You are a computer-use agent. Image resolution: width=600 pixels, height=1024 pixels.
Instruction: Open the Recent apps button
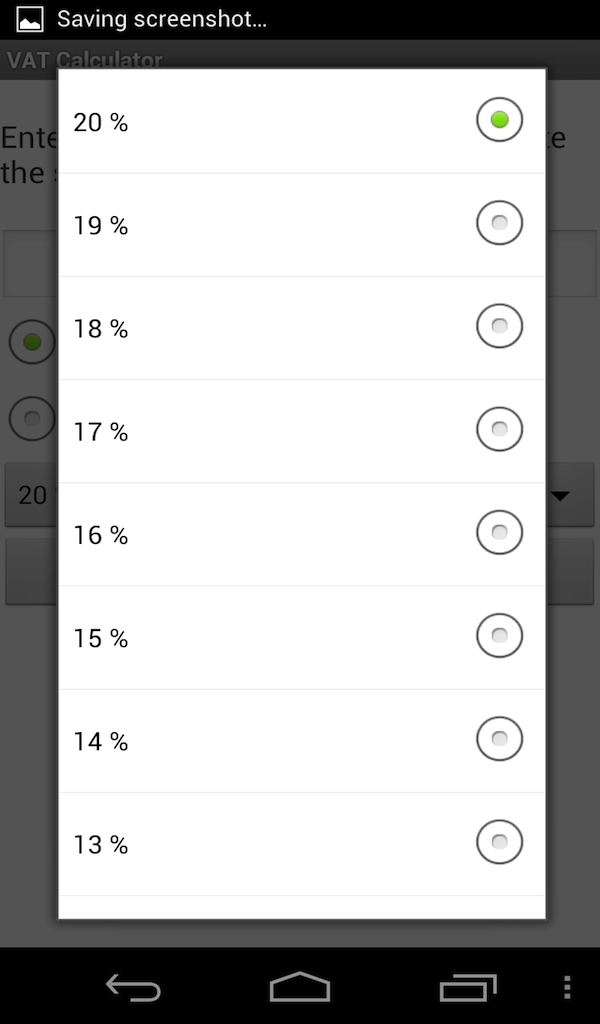coord(466,987)
